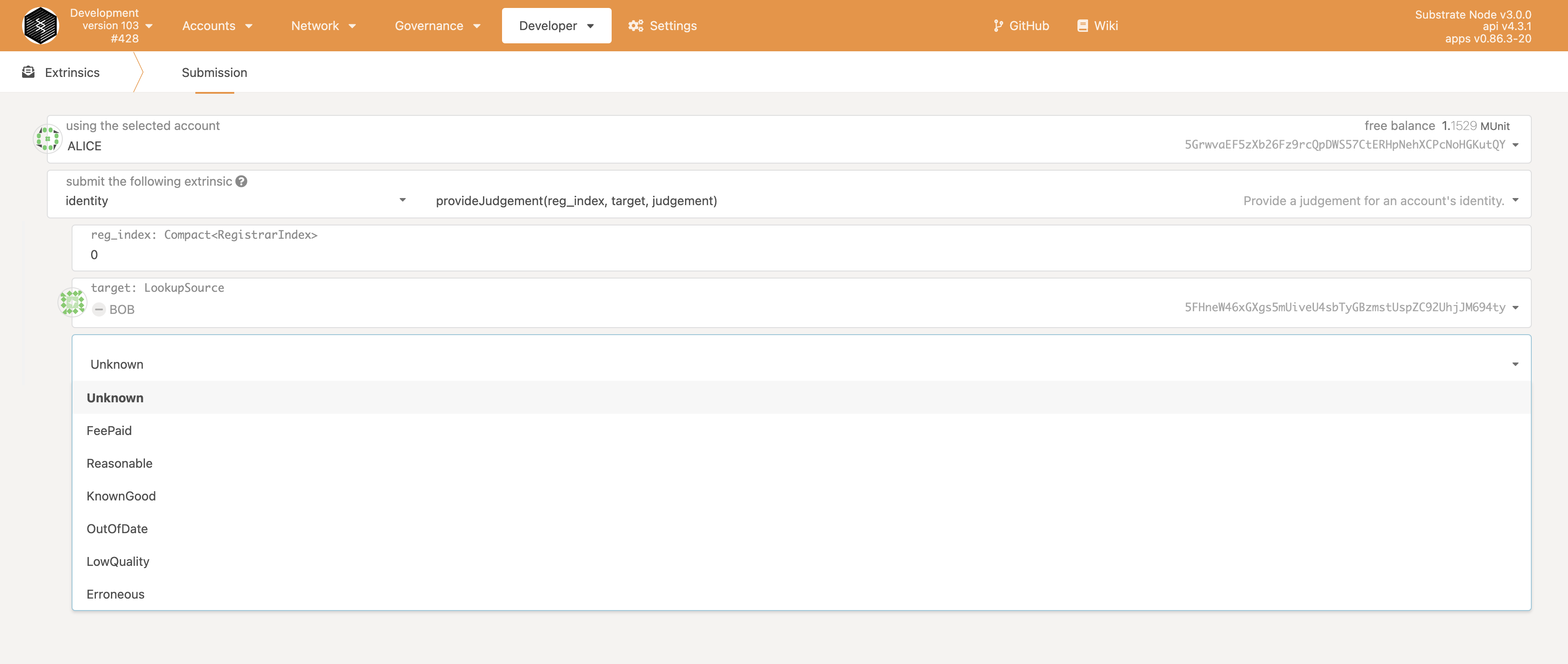The width and height of the screenshot is (1568, 664).
Task: Click the Substrate node logo icon
Action: click(40, 26)
